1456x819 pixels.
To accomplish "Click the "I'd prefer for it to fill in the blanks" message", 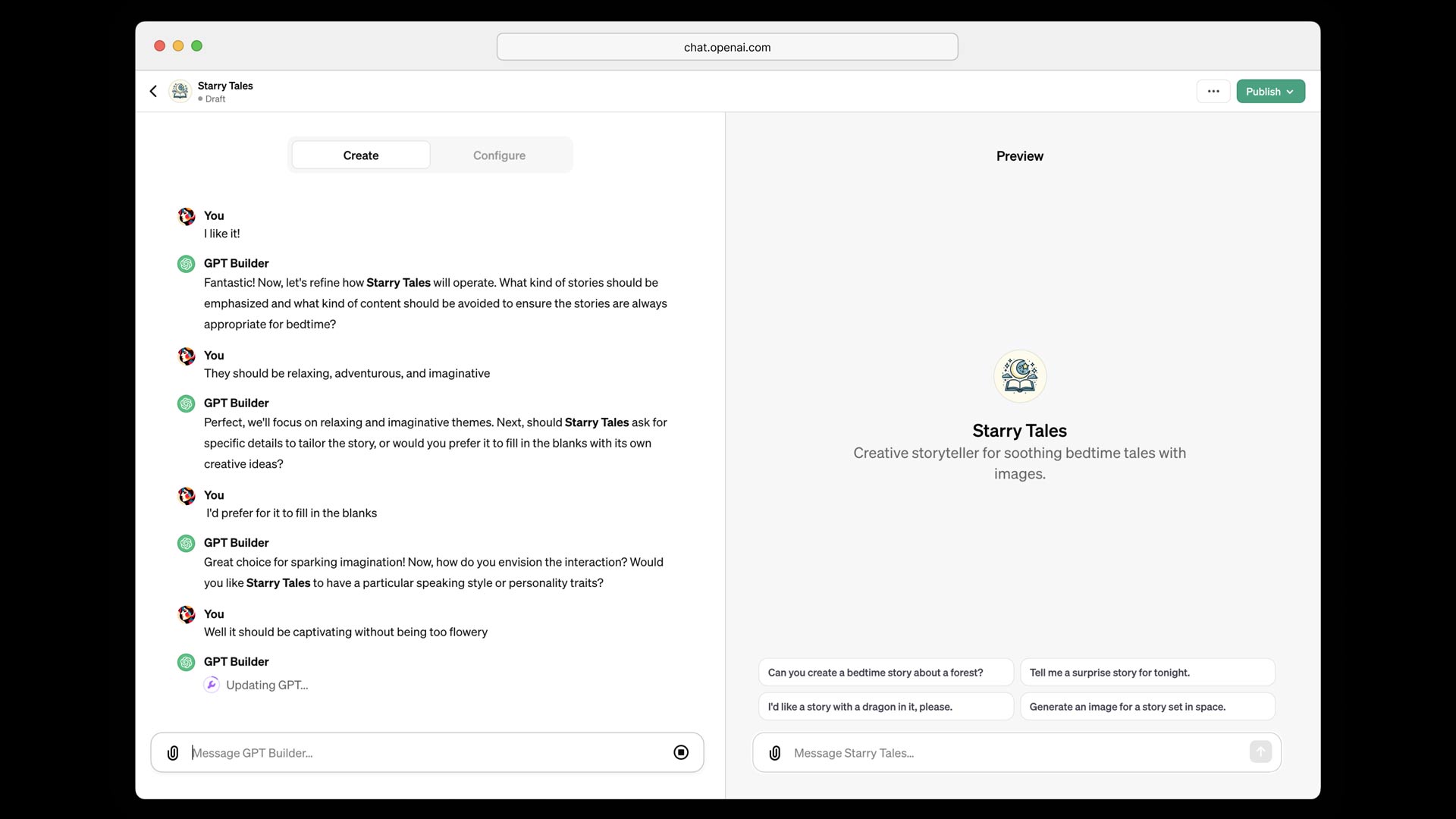I will [x=291, y=513].
